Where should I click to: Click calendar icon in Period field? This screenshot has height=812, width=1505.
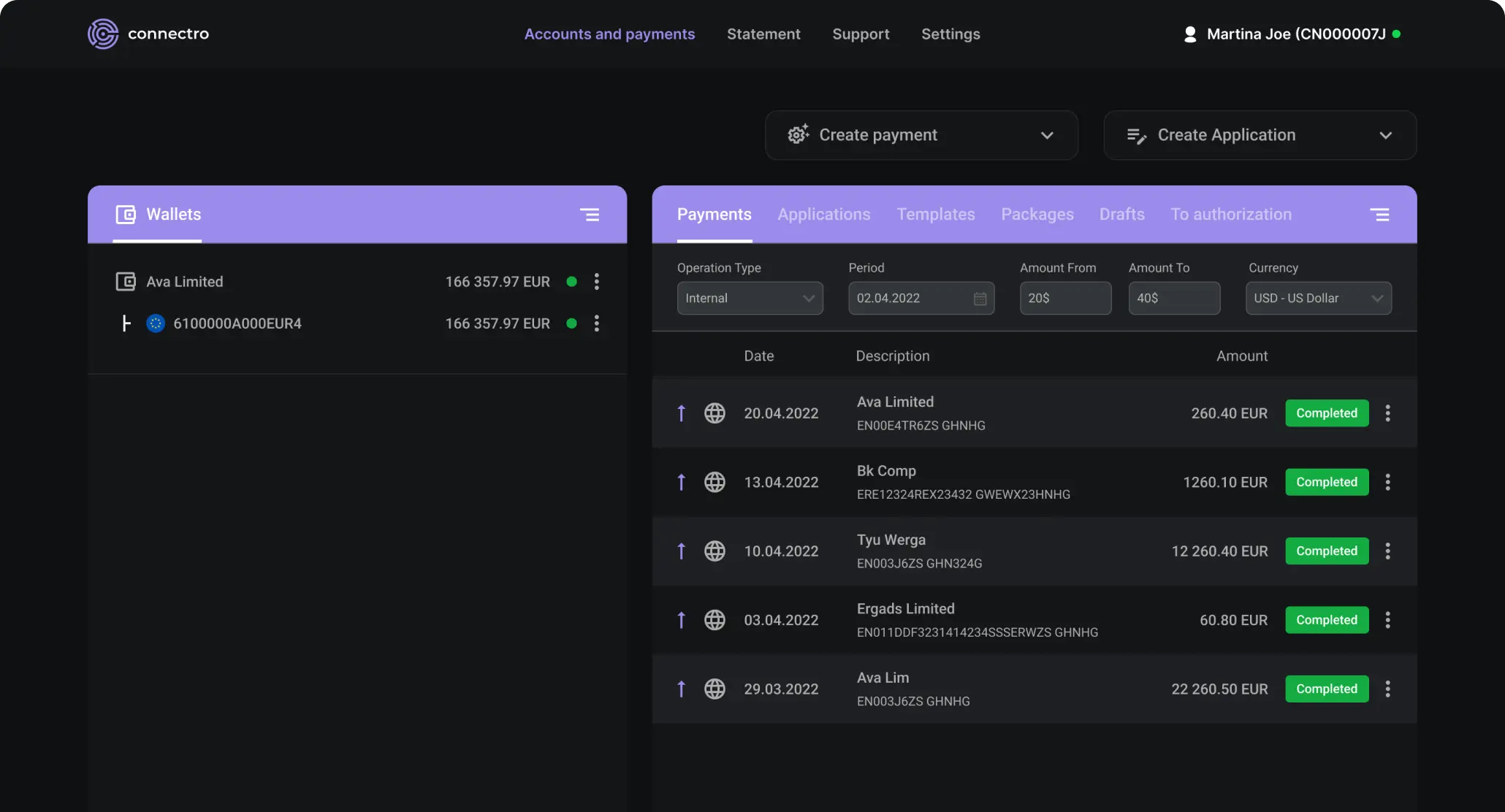[980, 299]
